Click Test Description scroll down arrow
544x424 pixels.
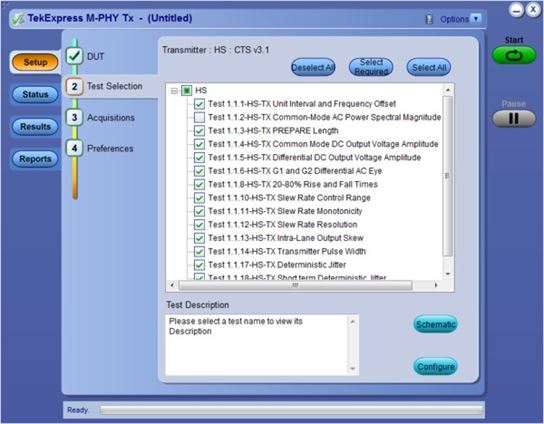point(352,368)
